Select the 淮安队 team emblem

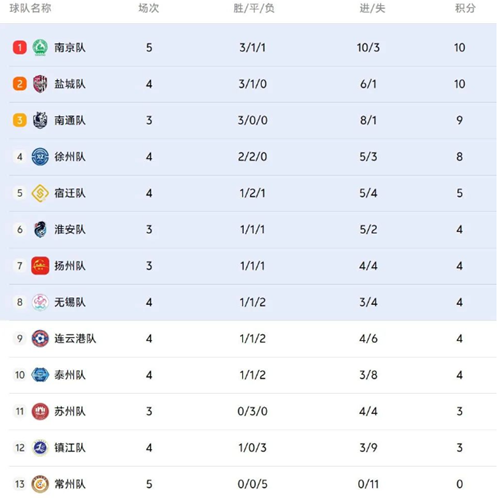tap(40, 229)
